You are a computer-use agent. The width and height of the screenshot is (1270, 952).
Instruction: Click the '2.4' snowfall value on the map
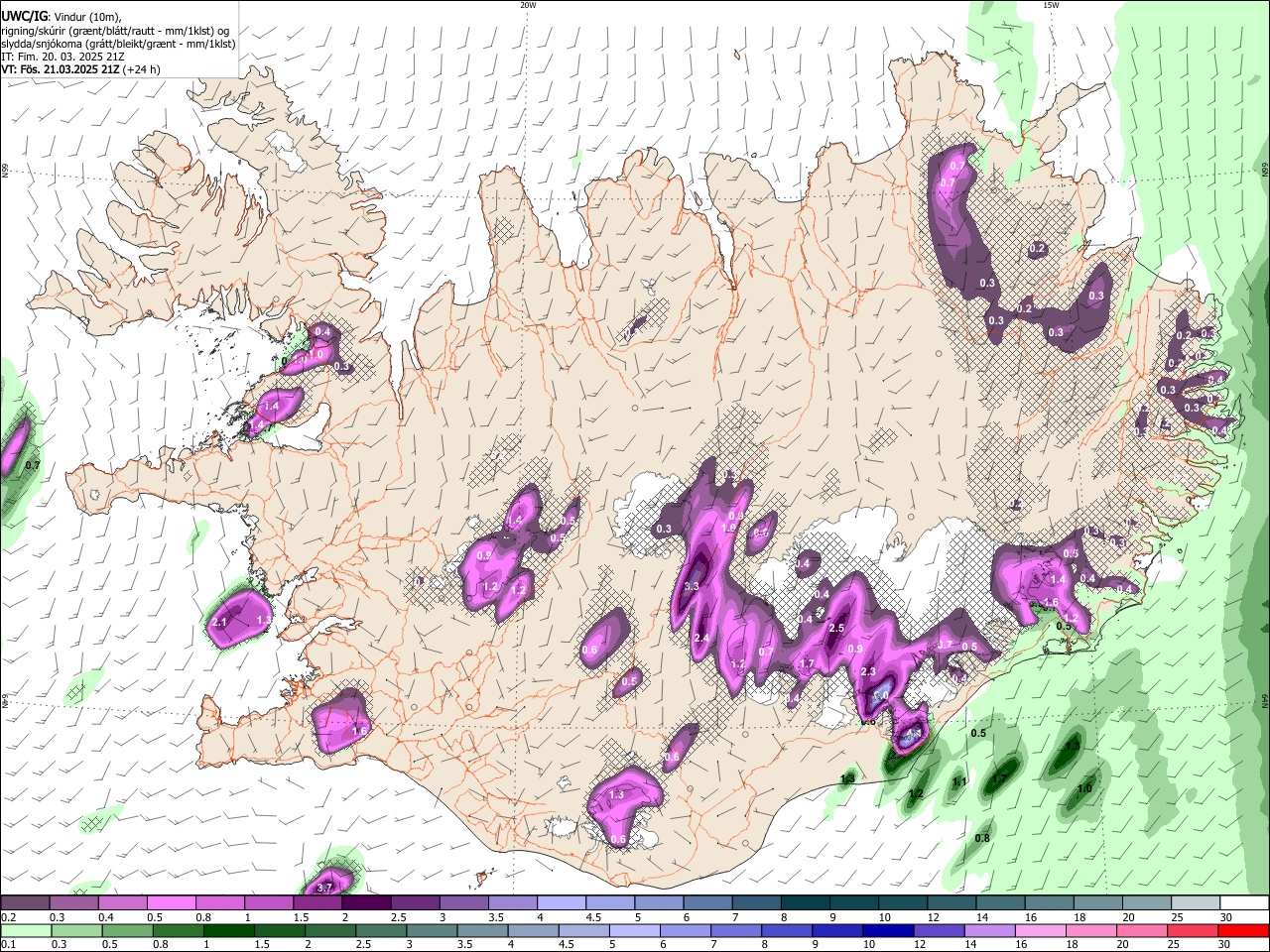(701, 638)
